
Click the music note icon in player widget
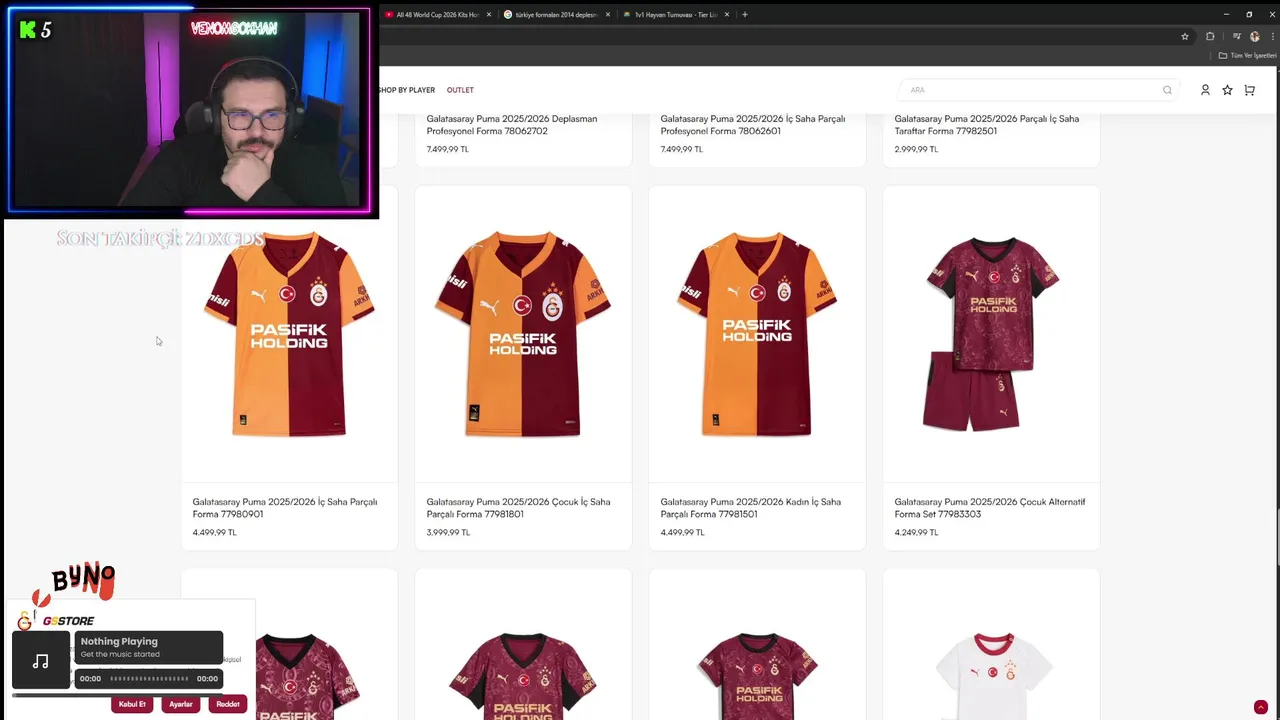(x=41, y=661)
